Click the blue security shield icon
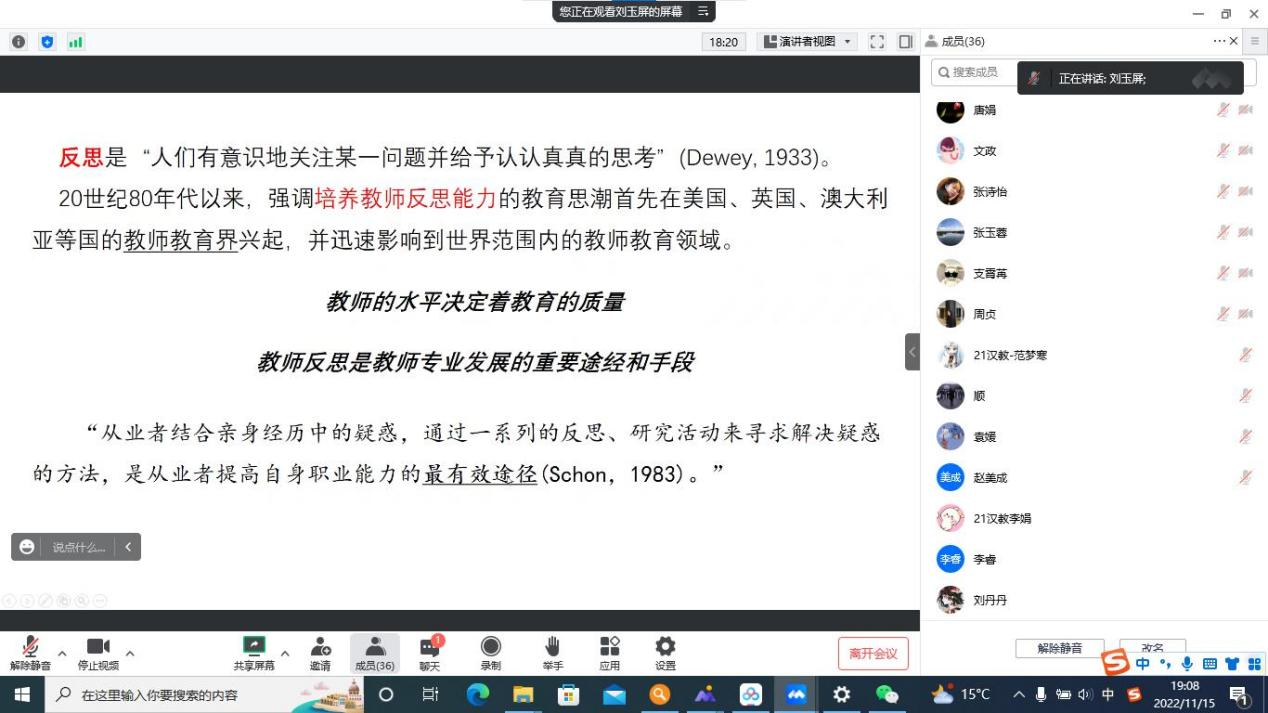1268x713 pixels. click(47, 42)
